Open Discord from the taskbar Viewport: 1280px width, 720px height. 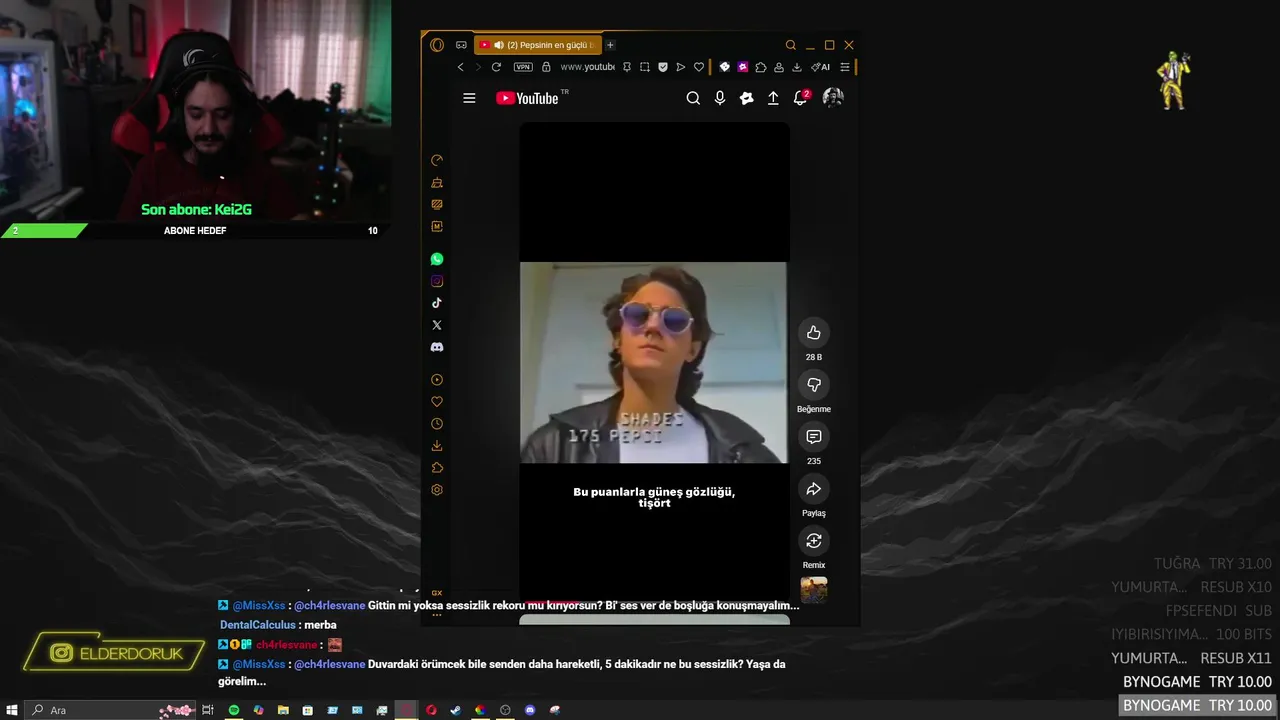(x=530, y=710)
